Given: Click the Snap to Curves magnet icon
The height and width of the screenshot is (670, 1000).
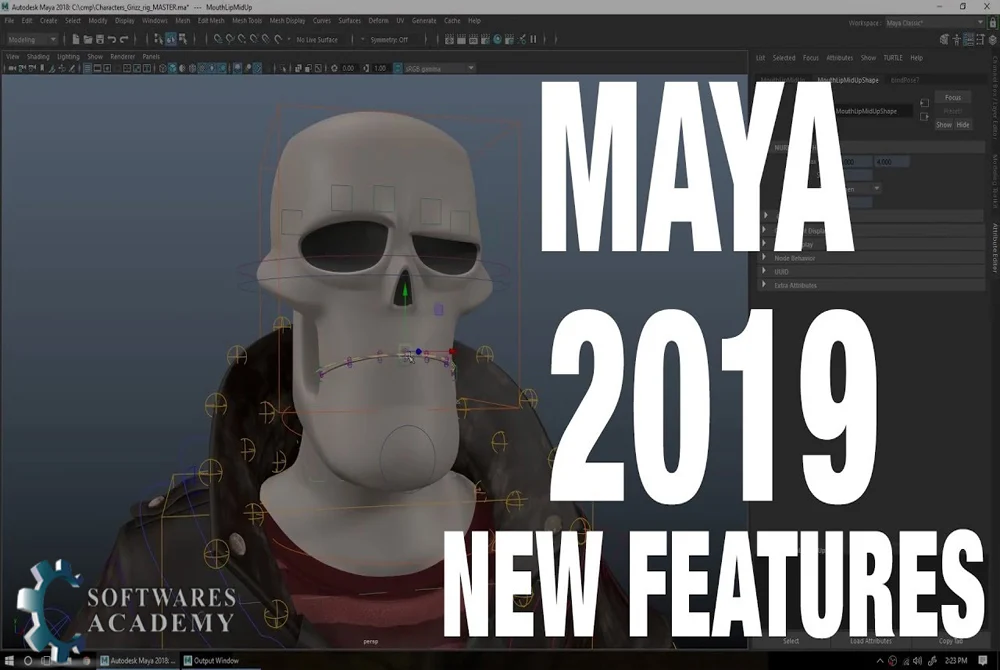Looking at the screenshot, I should pyautogui.click(x=230, y=40).
